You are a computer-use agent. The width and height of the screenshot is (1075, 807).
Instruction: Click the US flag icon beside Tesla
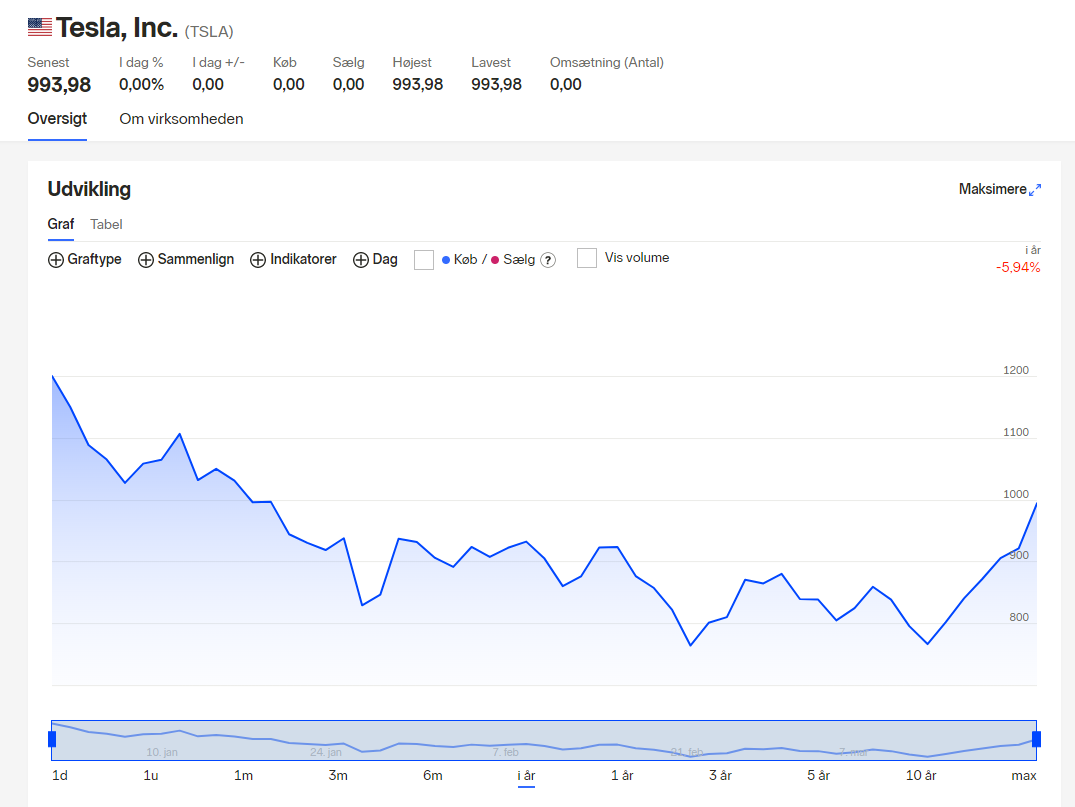coord(40,27)
